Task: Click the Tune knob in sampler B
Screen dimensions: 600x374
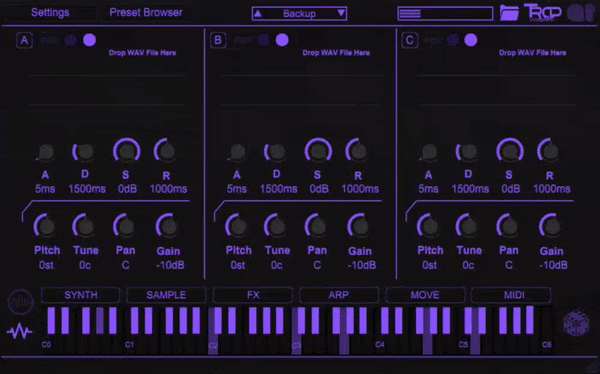Action: click(277, 226)
